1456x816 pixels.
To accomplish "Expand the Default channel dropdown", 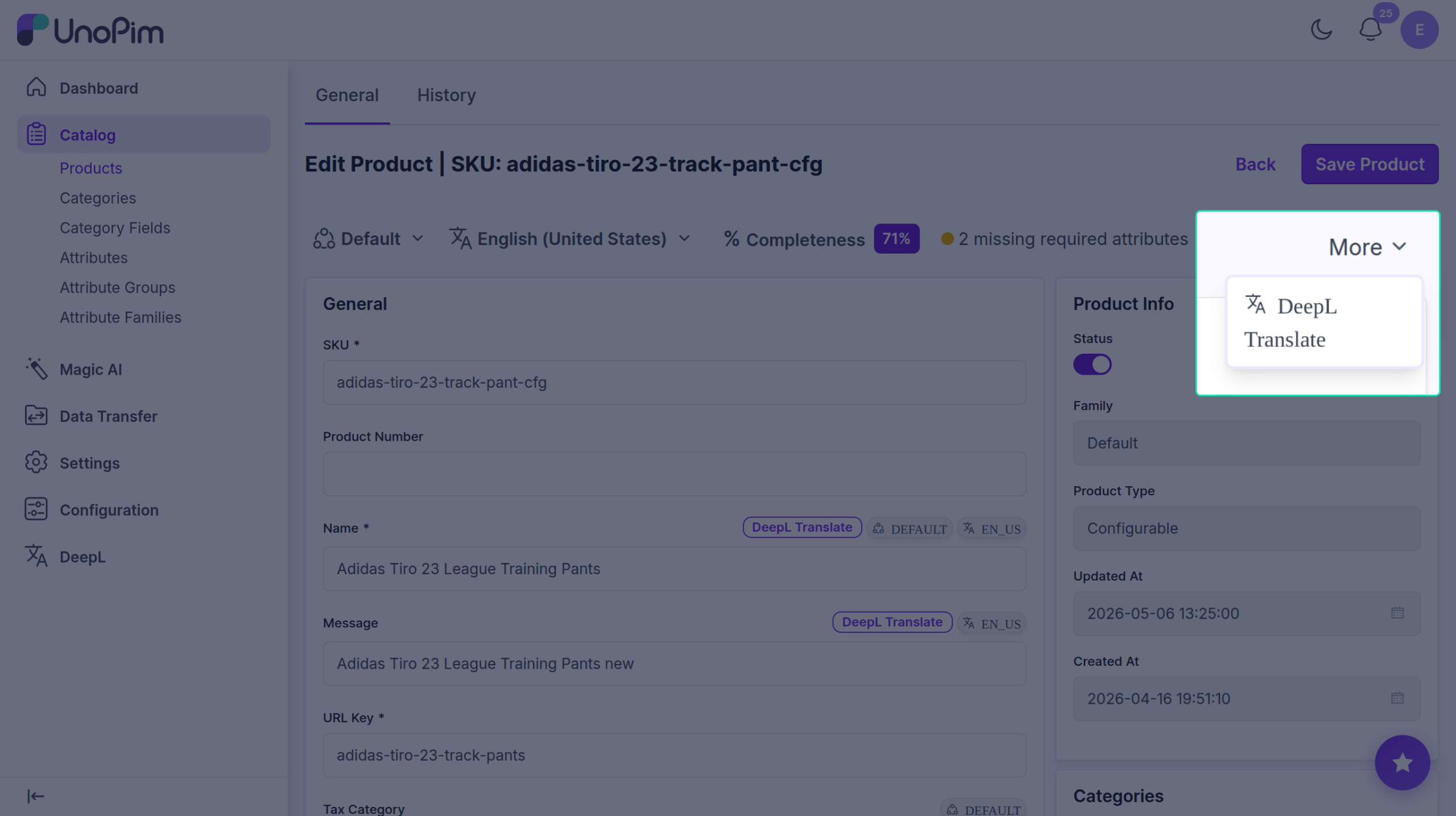I will coord(369,239).
